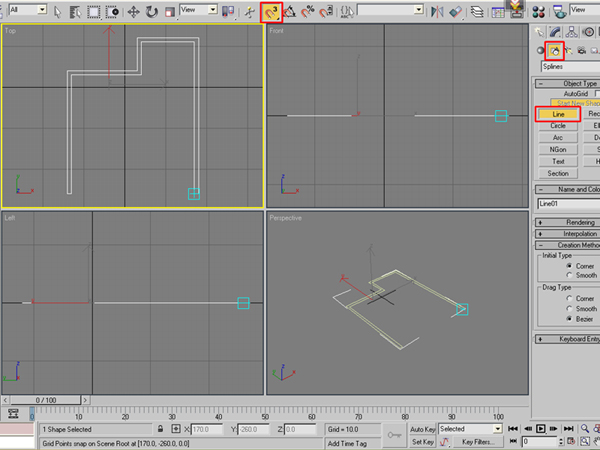Click the Set Key button
Screen dimensions: 600x450
pos(422,442)
